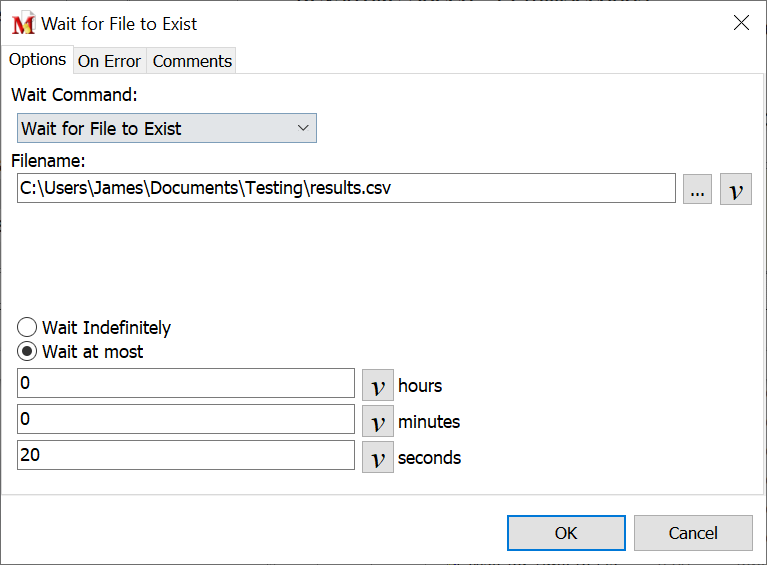The image size is (767, 565).
Task: Click the hours input field
Action: [186, 384]
